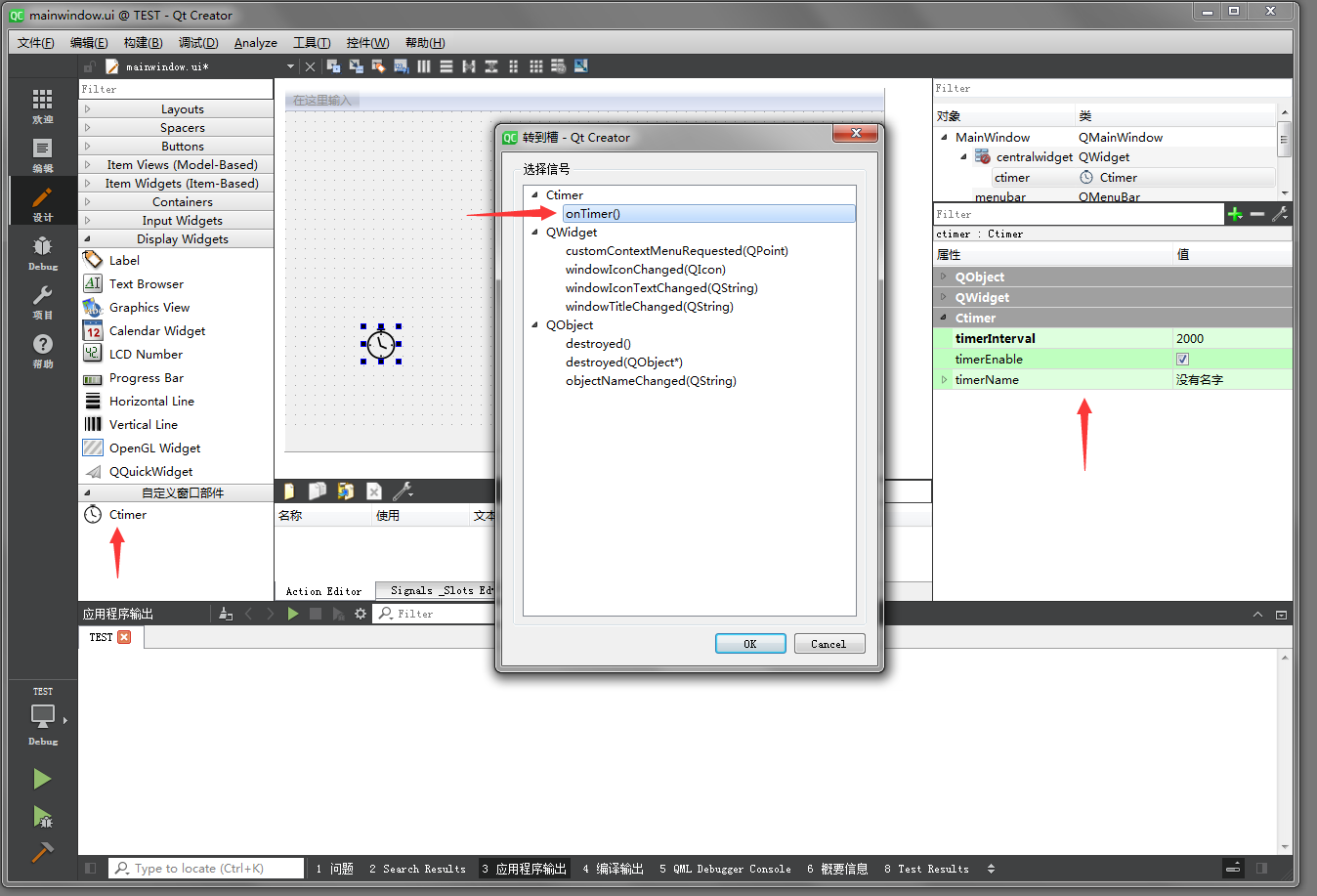Screen dimensions: 1317x896
Task: Toggle left sidebar visibility icon
Action: click(x=90, y=868)
